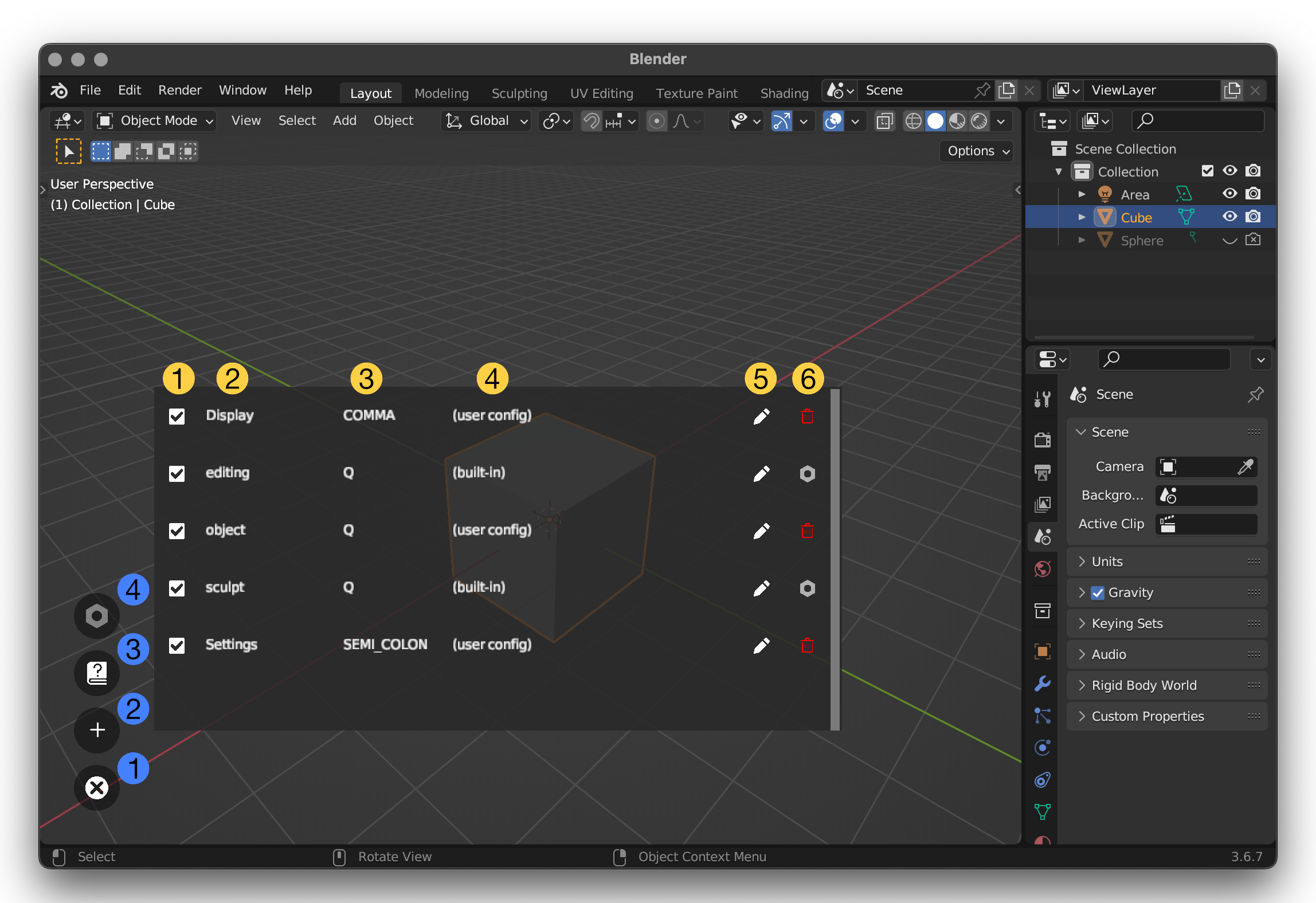This screenshot has width=1316, height=903.
Task: Open the viewport Select menu
Action: pos(297,121)
